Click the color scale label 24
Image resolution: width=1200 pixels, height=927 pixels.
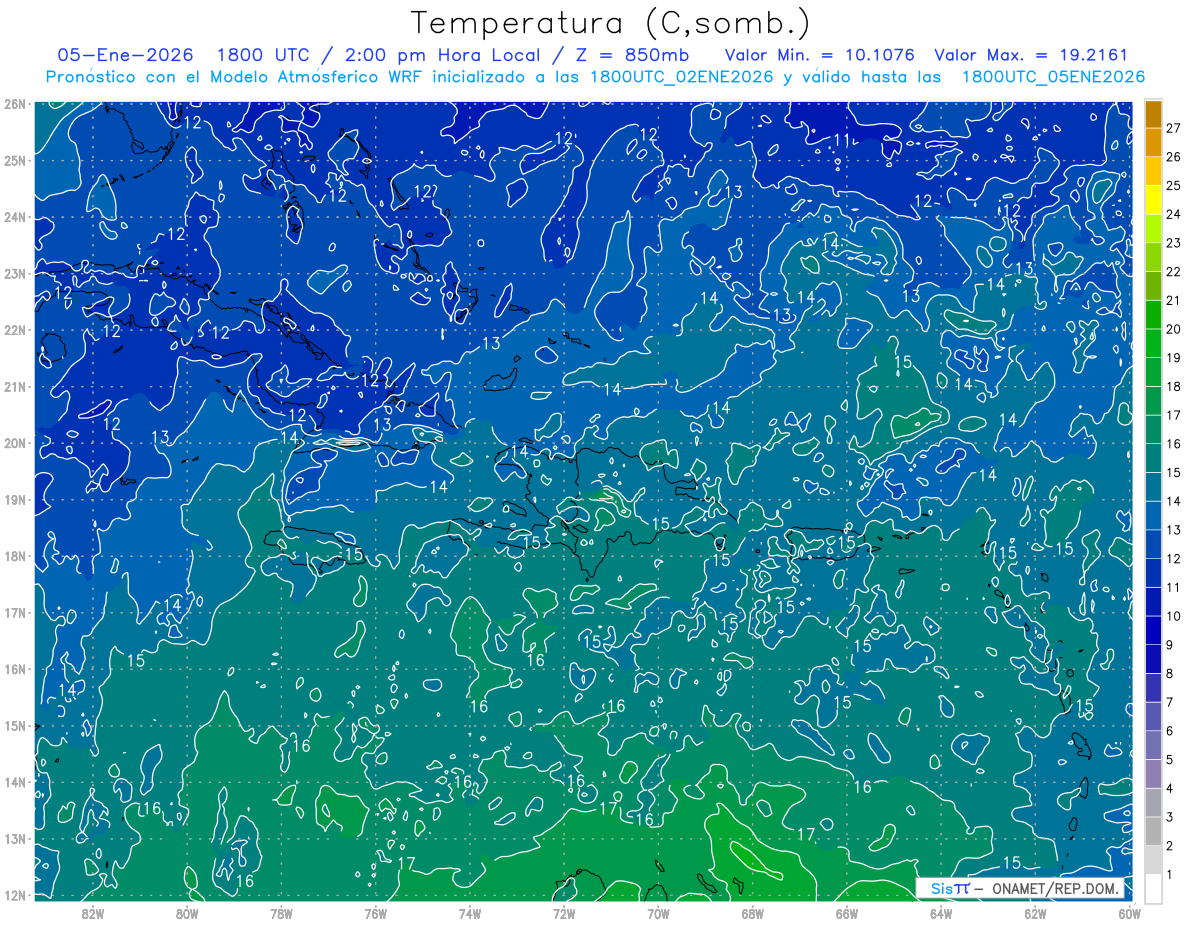click(x=1174, y=215)
